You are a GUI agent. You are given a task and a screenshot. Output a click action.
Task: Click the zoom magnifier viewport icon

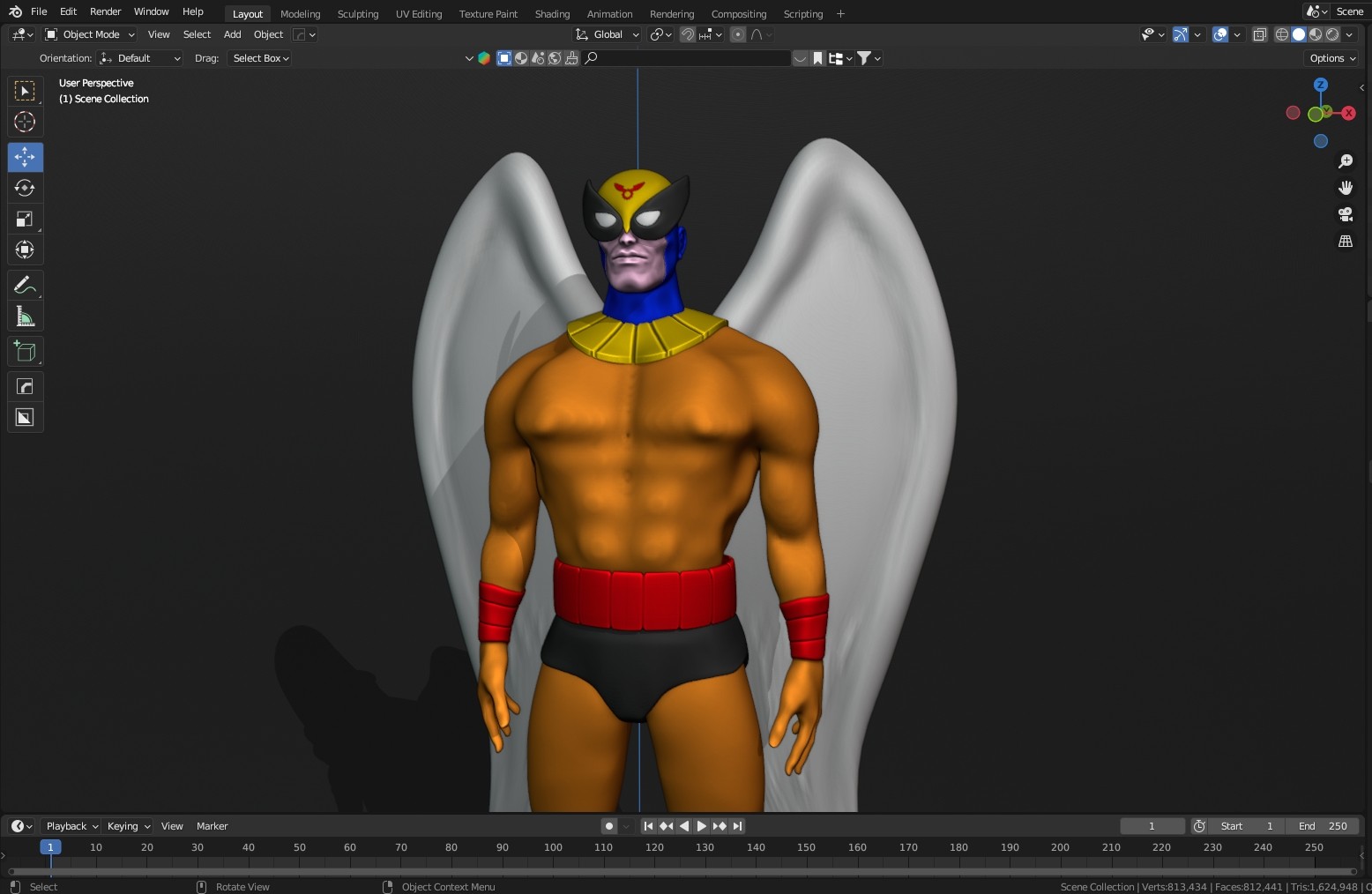click(1346, 161)
